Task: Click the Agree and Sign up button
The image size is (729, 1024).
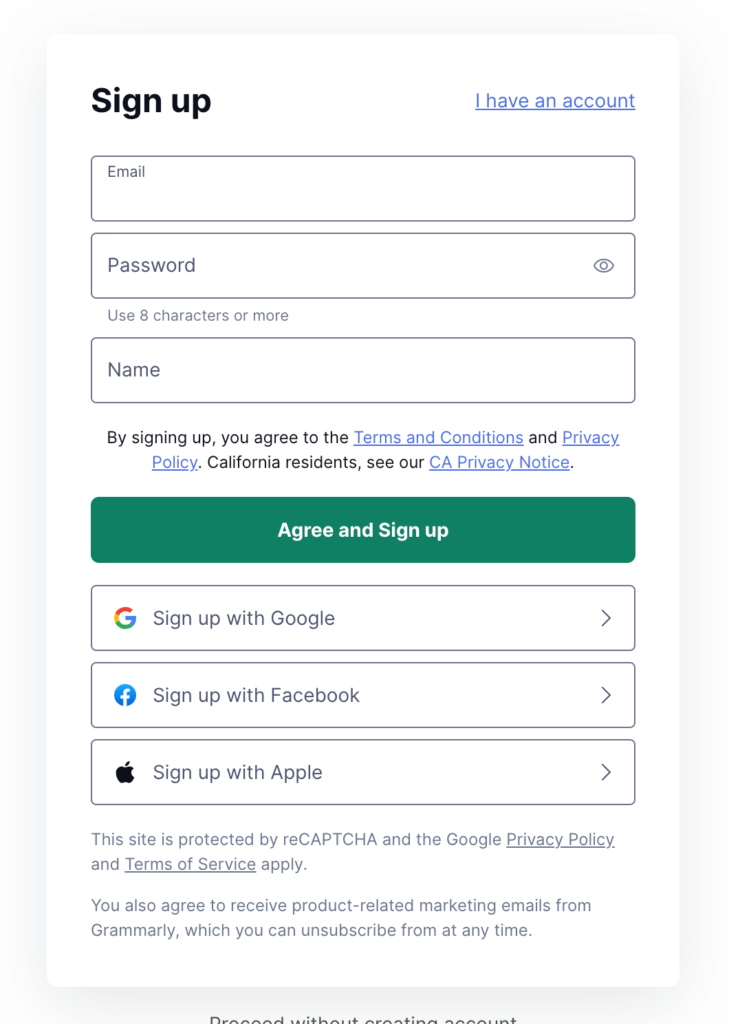Action: point(363,530)
